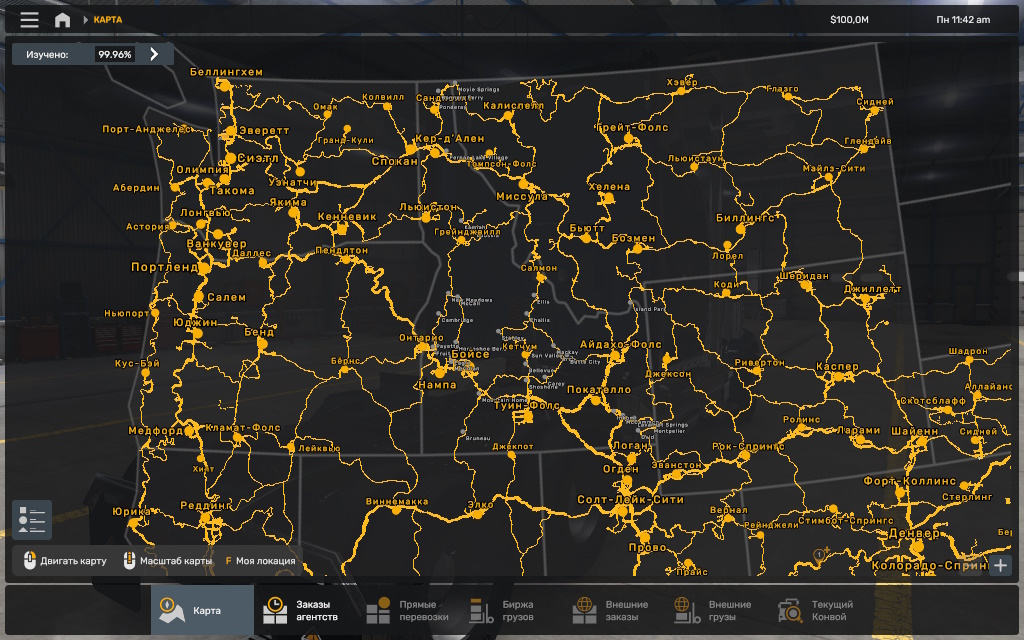Screen dimensions: 1024x640
Task: Click the Текущий Конвой icon
Action: (x=790, y=611)
